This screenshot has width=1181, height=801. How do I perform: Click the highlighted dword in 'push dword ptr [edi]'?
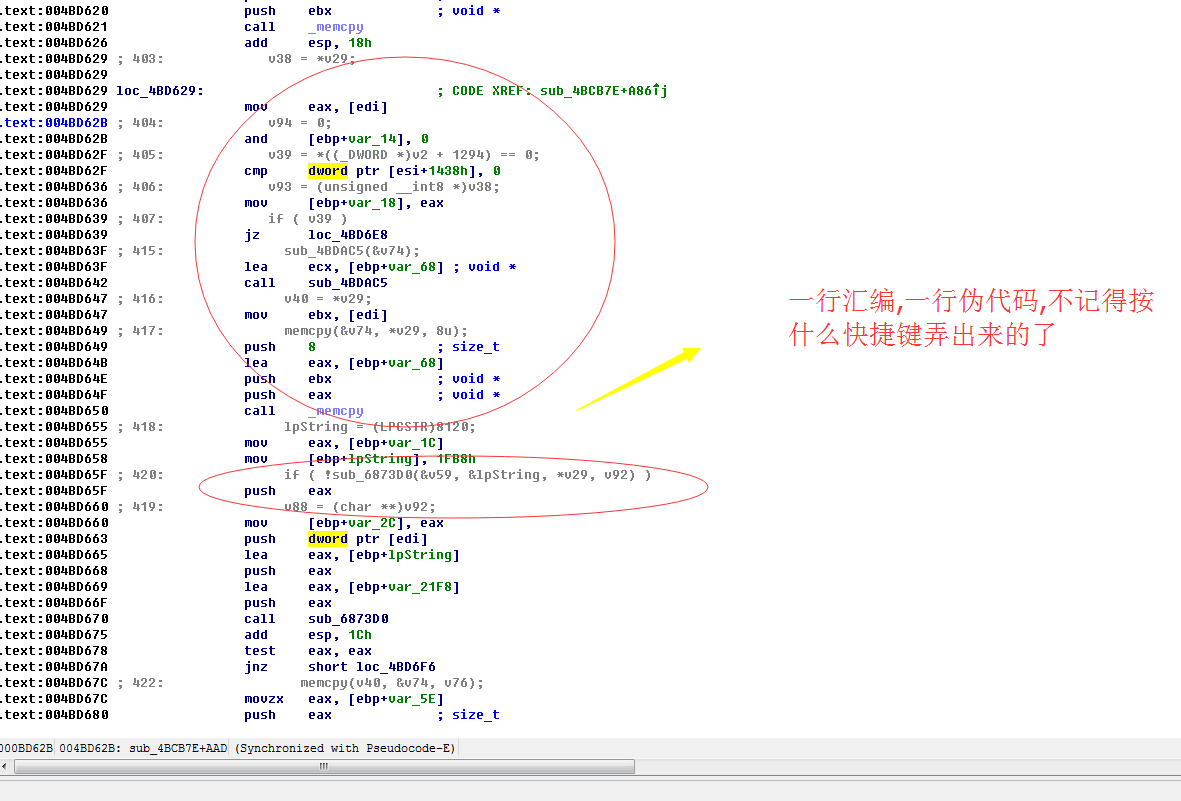pos(328,540)
